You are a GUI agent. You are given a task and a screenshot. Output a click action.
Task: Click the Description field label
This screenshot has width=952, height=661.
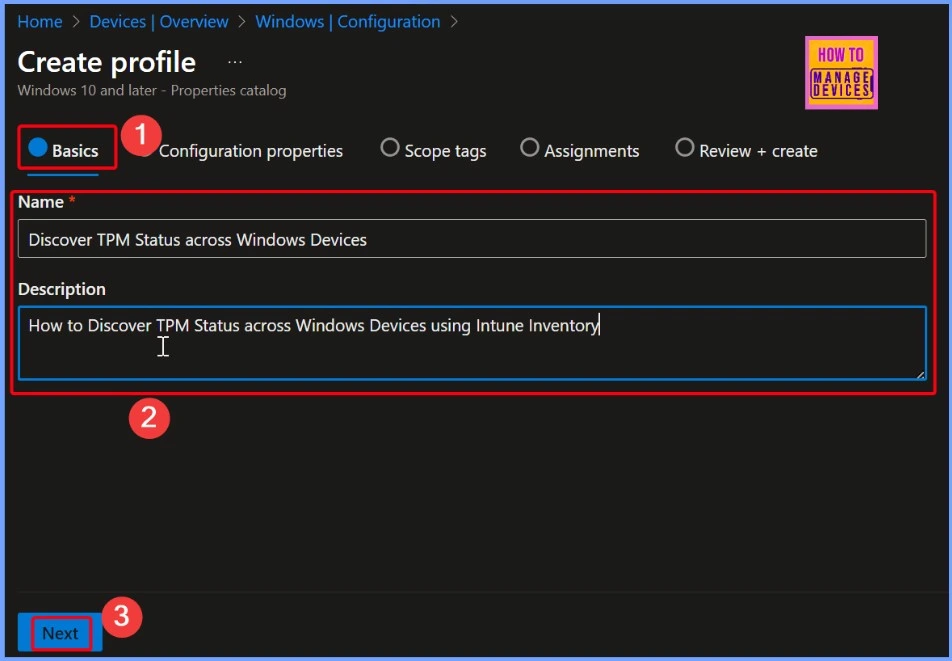(62, 289)
